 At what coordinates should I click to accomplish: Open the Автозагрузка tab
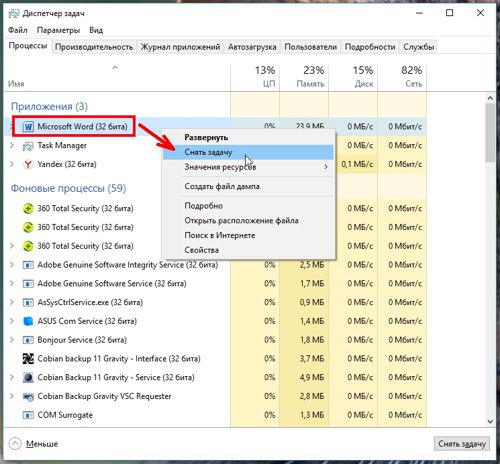[252, 47]
